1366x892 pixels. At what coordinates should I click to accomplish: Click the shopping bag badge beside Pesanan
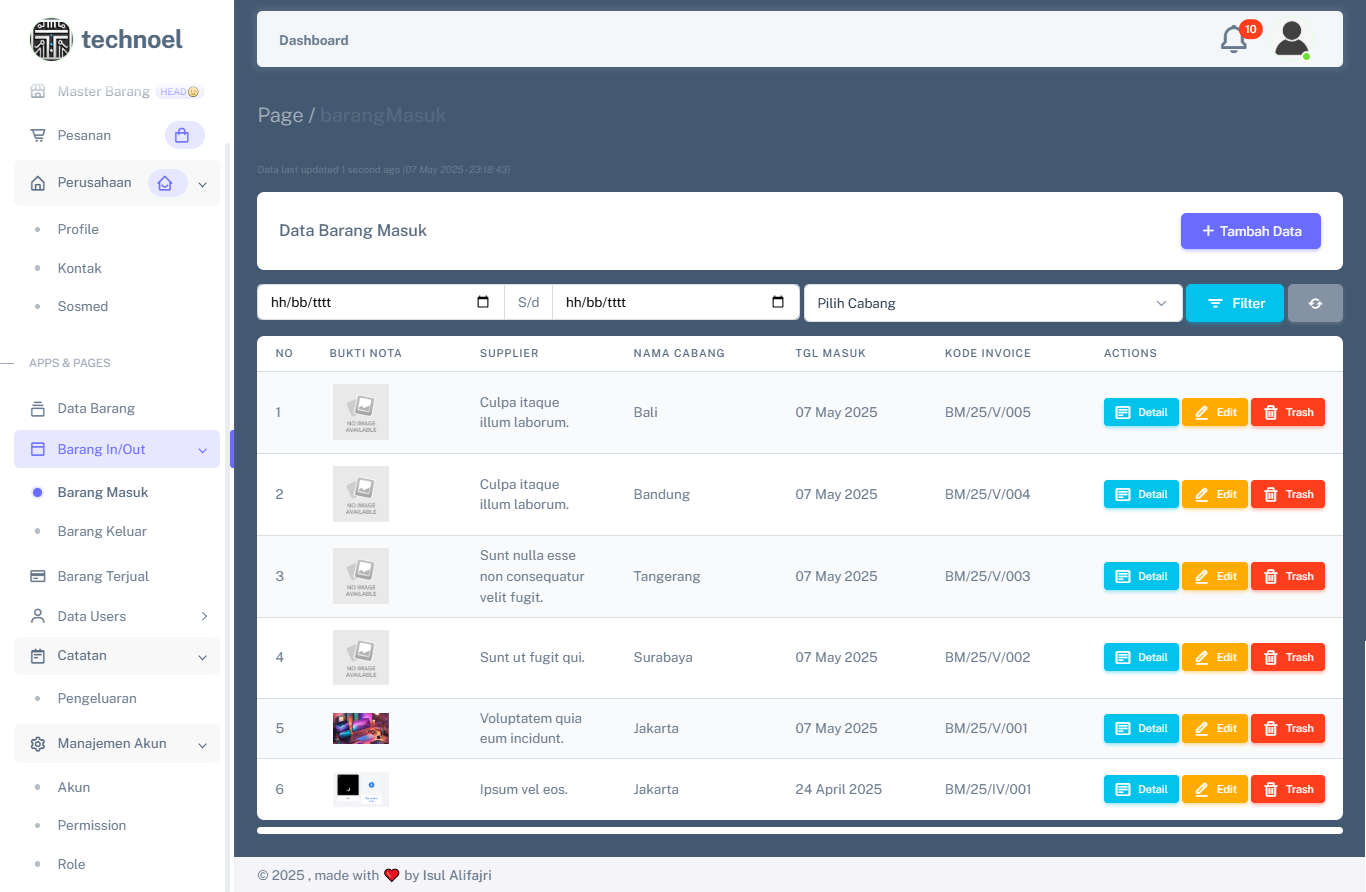pyautogui.click(x=184, y=135)
